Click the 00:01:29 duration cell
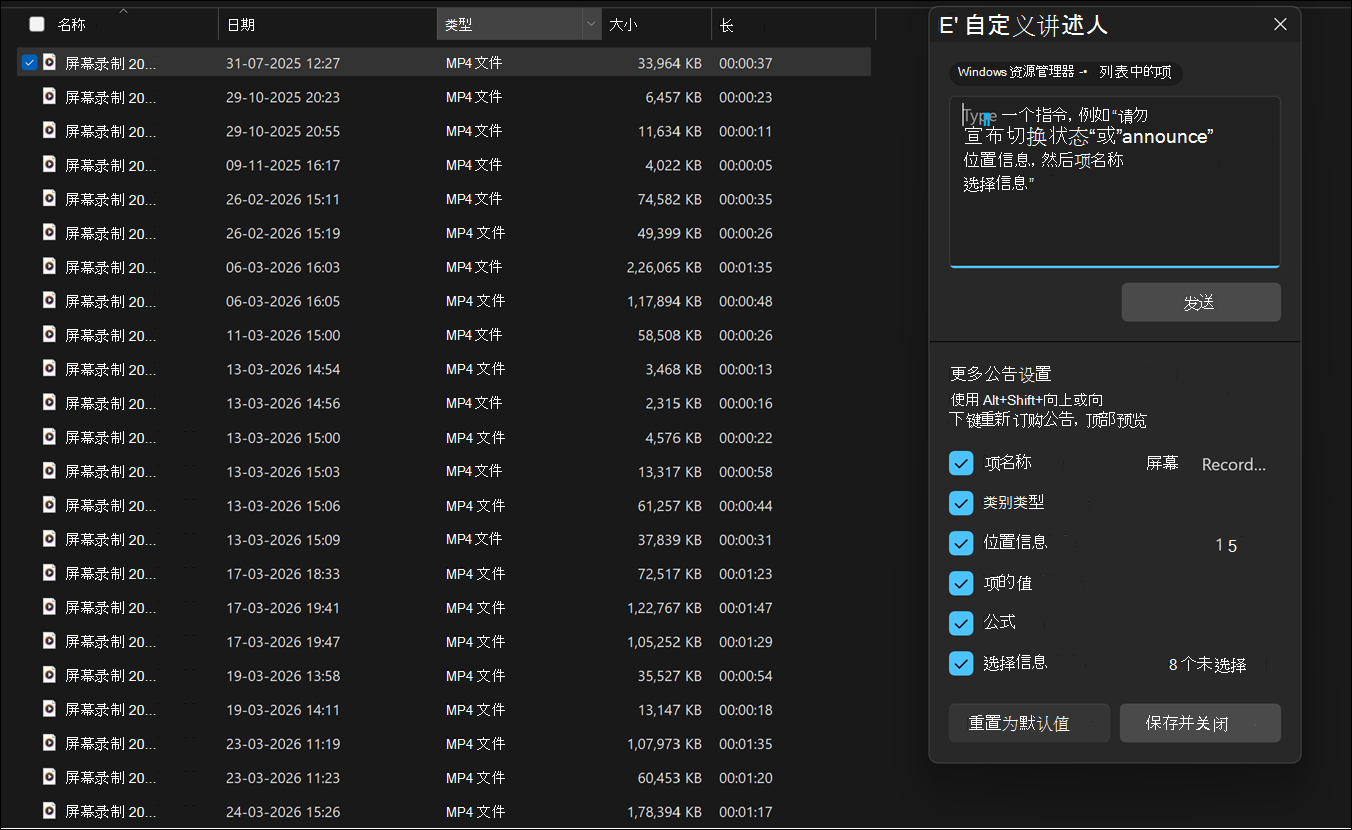The width and height of the screenshot is (1352, 830). point(746,641)
